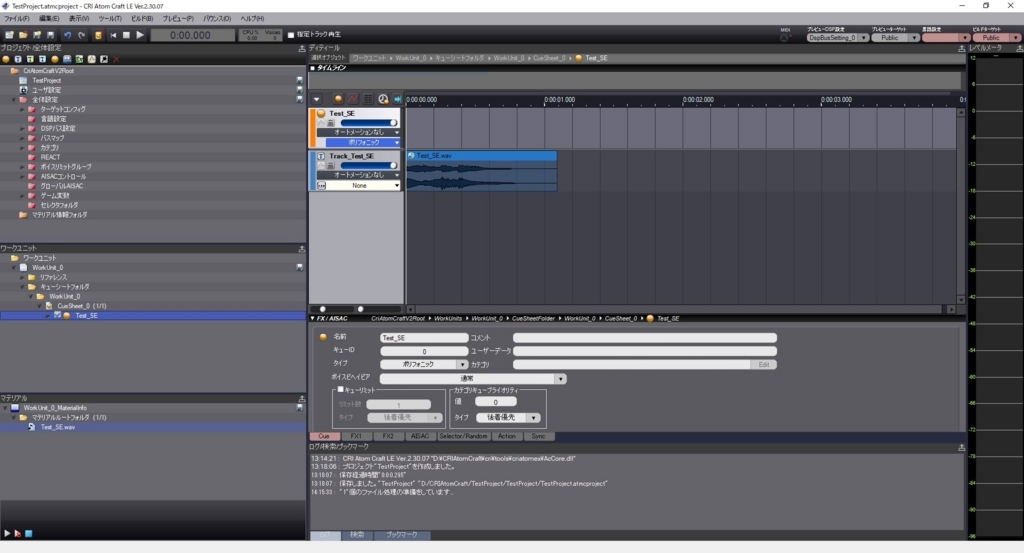
Task: Open the cue Type dropdown in properties
Action: pyautogui.click(x=424, y=364)
